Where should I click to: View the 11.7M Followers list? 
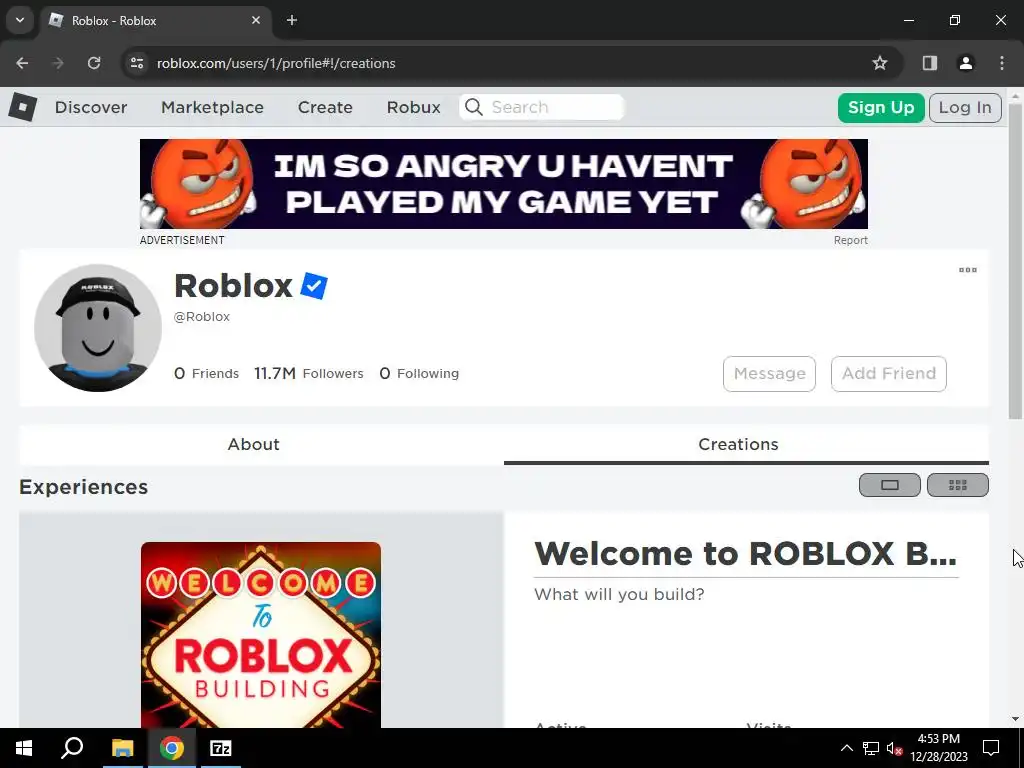pyautogui.click(x=308, y=374)
